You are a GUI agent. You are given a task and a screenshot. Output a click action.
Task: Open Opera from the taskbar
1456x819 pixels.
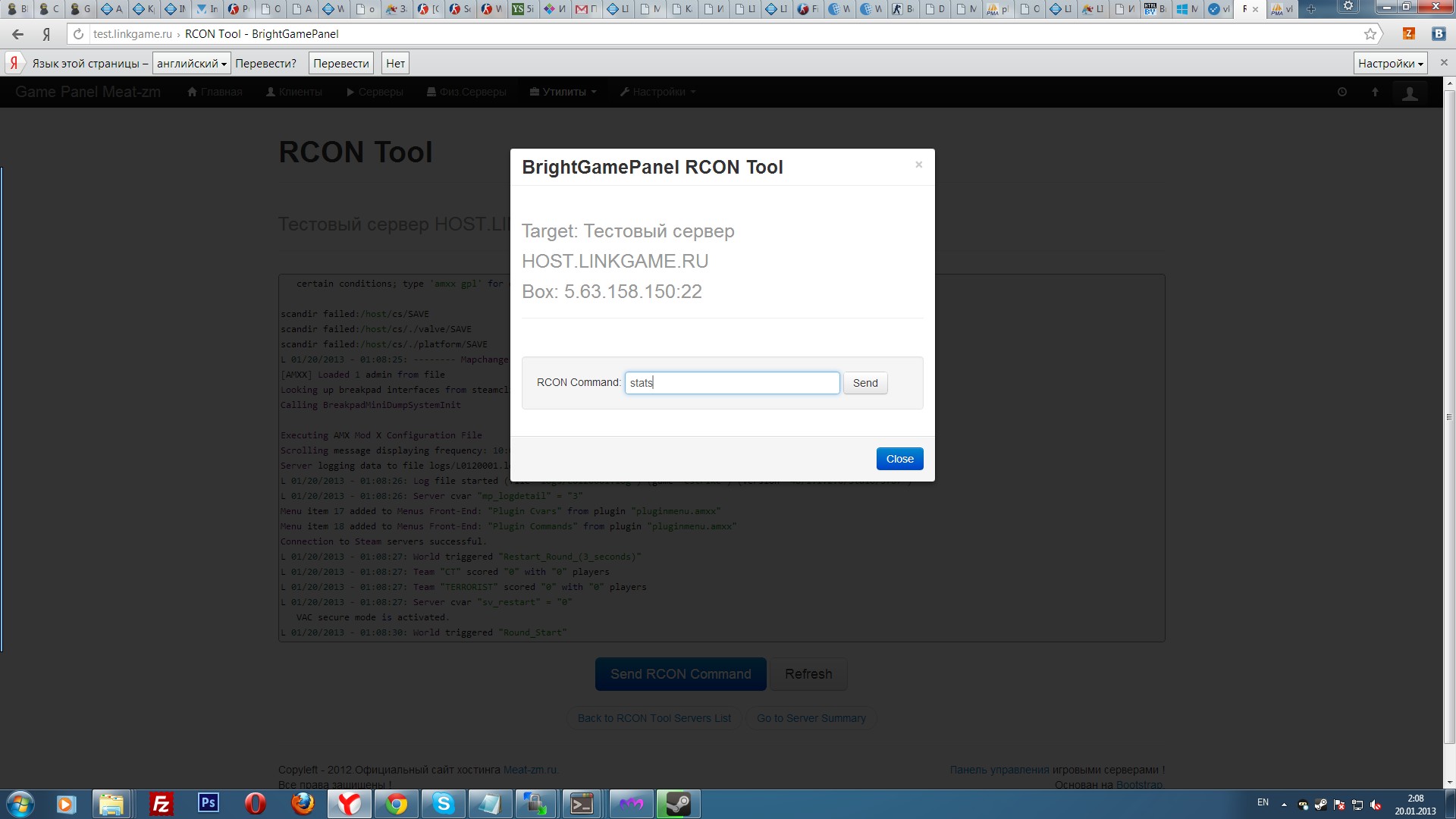pyautogui.click(x=256, y=804)
